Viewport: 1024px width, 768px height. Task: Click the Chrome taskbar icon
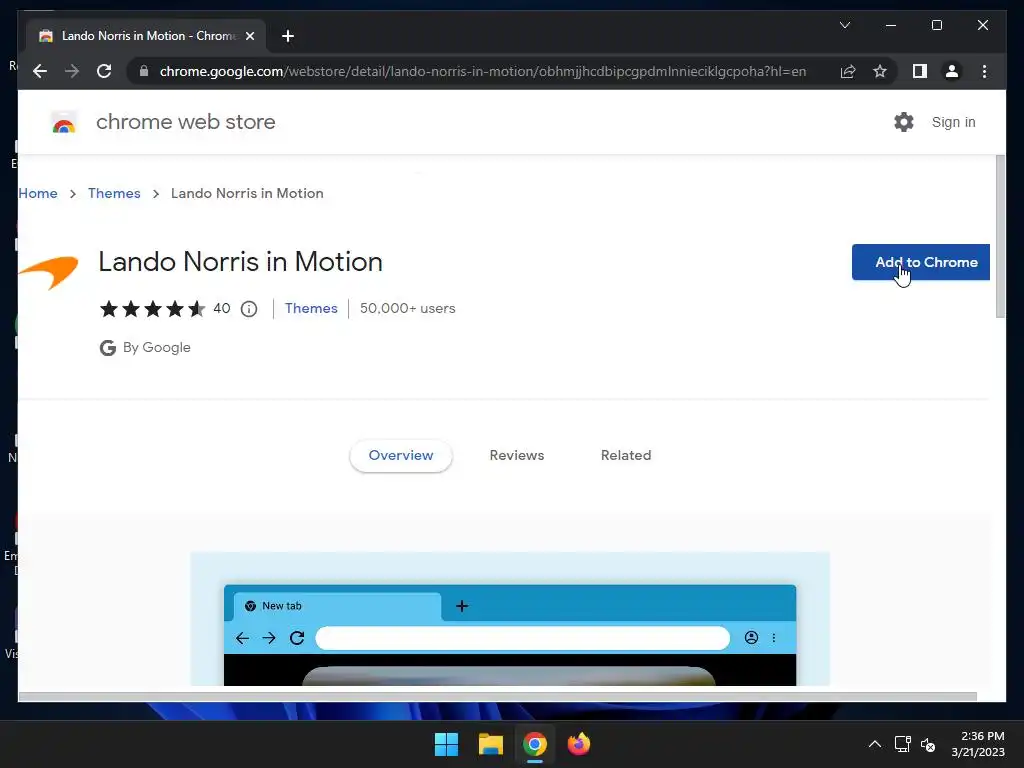pos(534,744)
